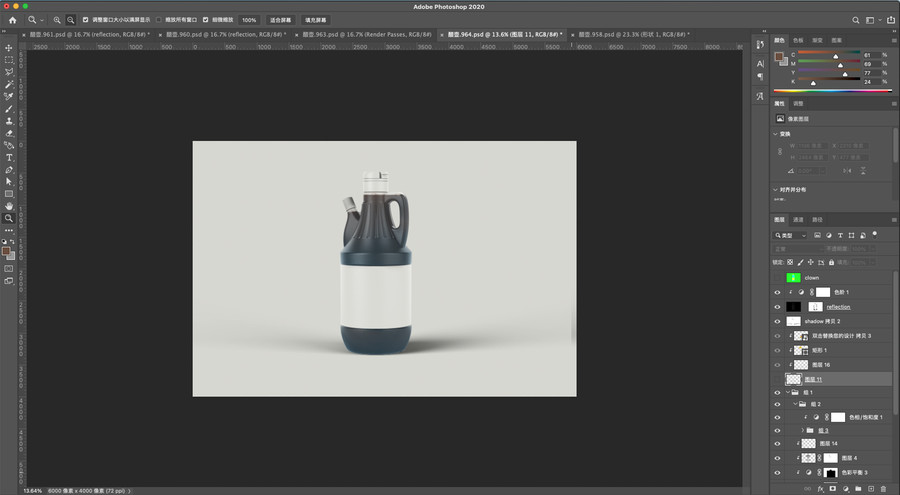Select the Lasso tool in toolbar

pyautogui.click(x=9, y=72)
